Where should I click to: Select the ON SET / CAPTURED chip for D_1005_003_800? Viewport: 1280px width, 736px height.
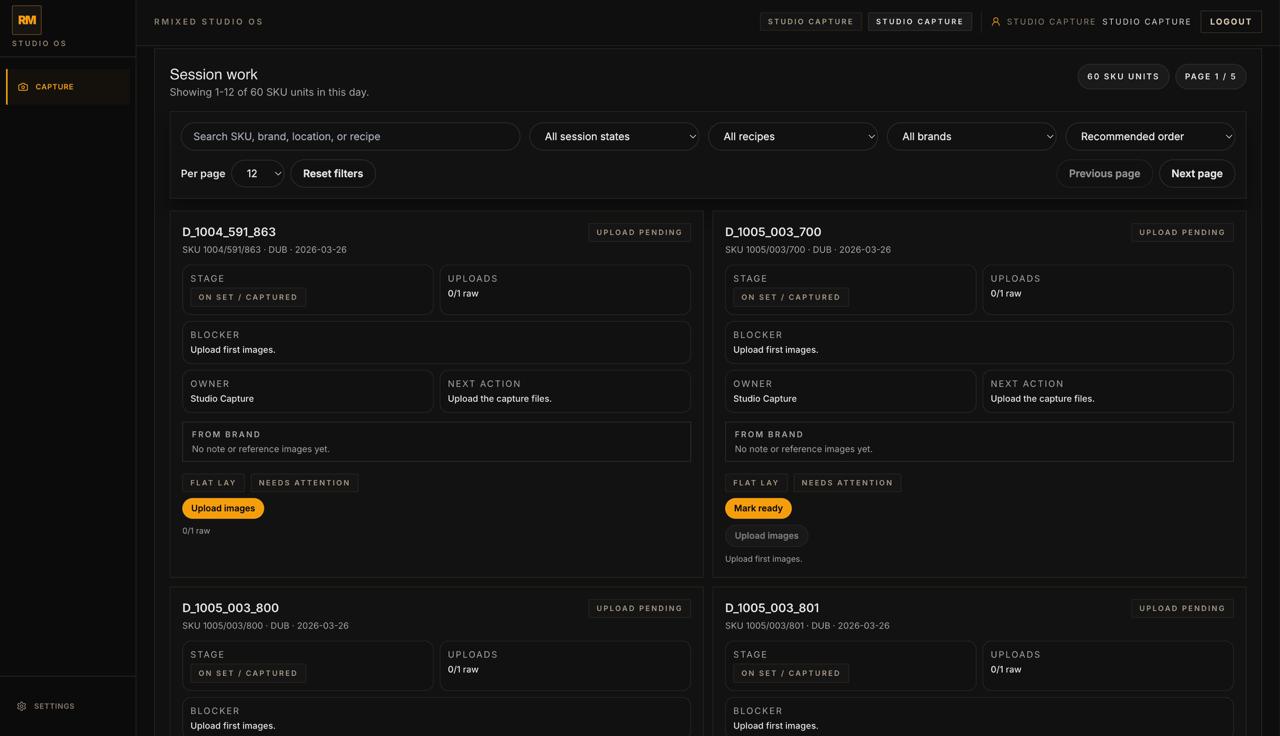pyautogui.click(x=247, y=673)
